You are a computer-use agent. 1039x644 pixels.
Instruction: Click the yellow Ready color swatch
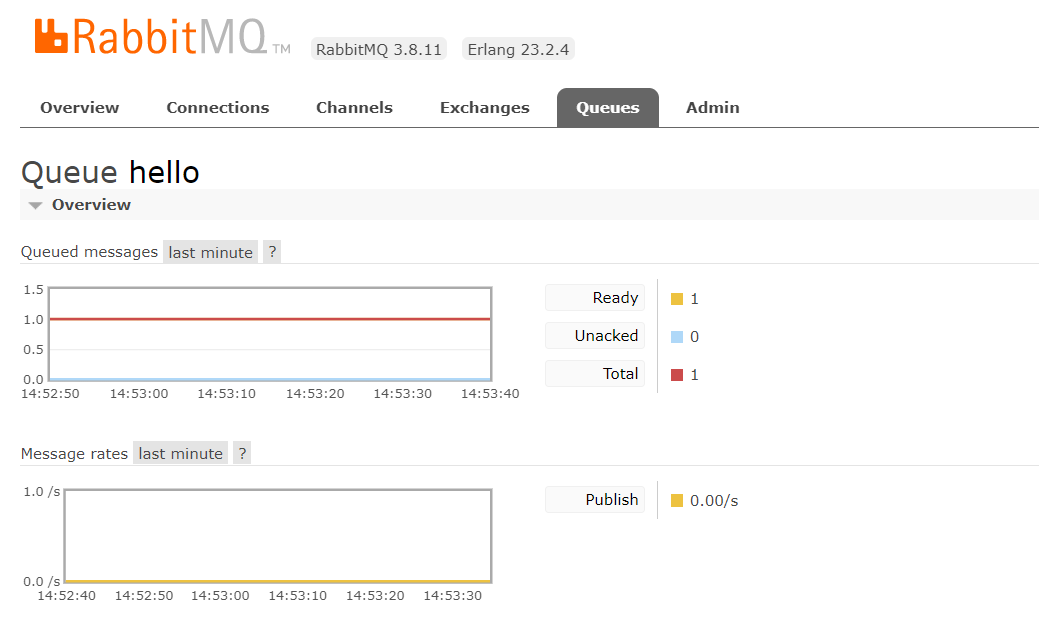[x=677, y=299]
